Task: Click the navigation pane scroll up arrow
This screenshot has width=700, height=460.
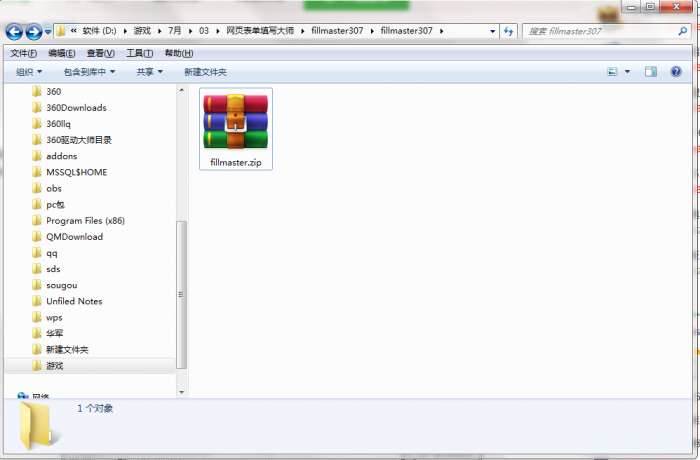Action: click(181, 90)
